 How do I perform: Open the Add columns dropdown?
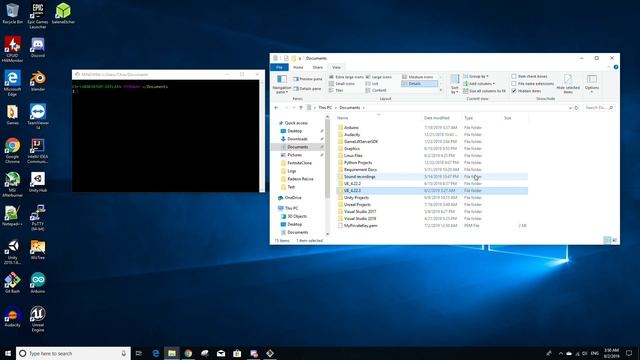click(x=479, y=84)
